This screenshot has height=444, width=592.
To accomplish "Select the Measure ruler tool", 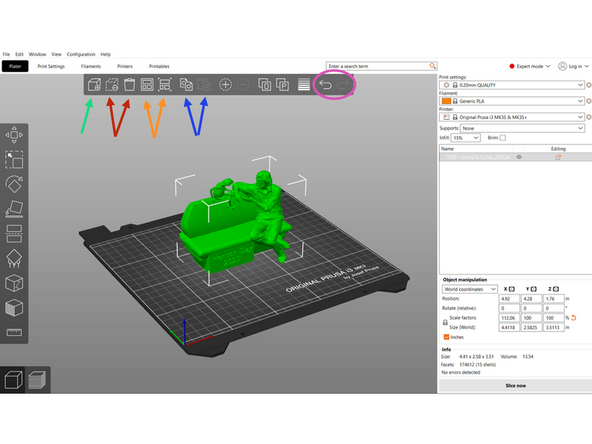I will pos(14,332).
